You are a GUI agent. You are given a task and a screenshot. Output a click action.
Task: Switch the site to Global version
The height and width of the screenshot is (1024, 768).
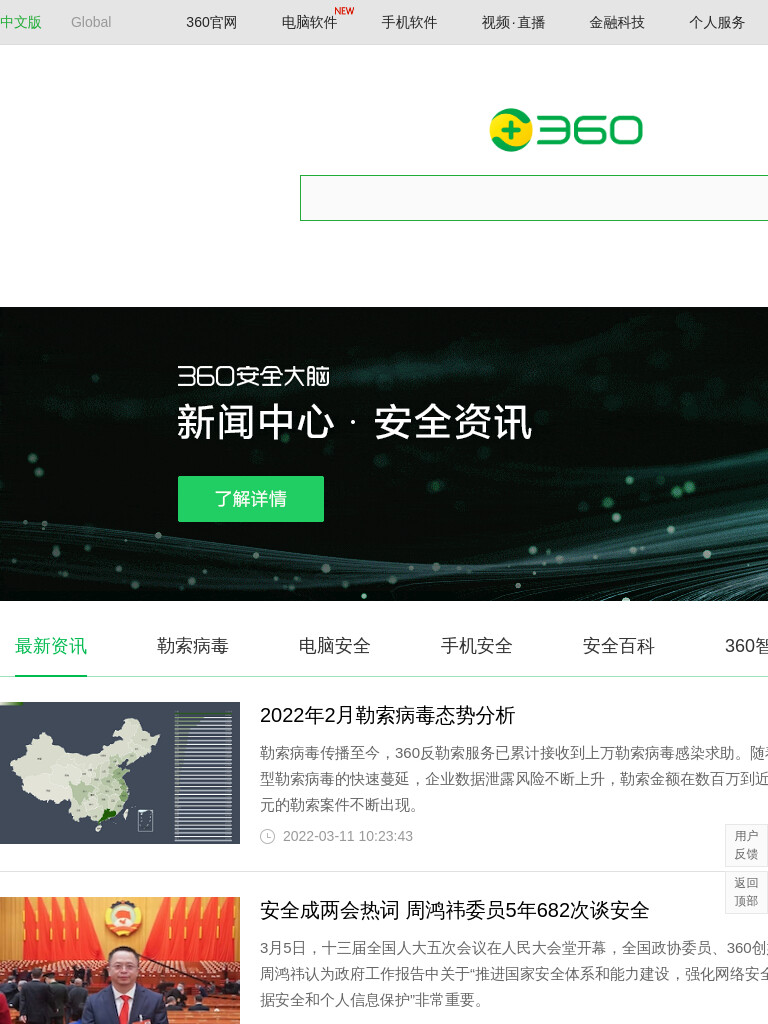point(91,22)
